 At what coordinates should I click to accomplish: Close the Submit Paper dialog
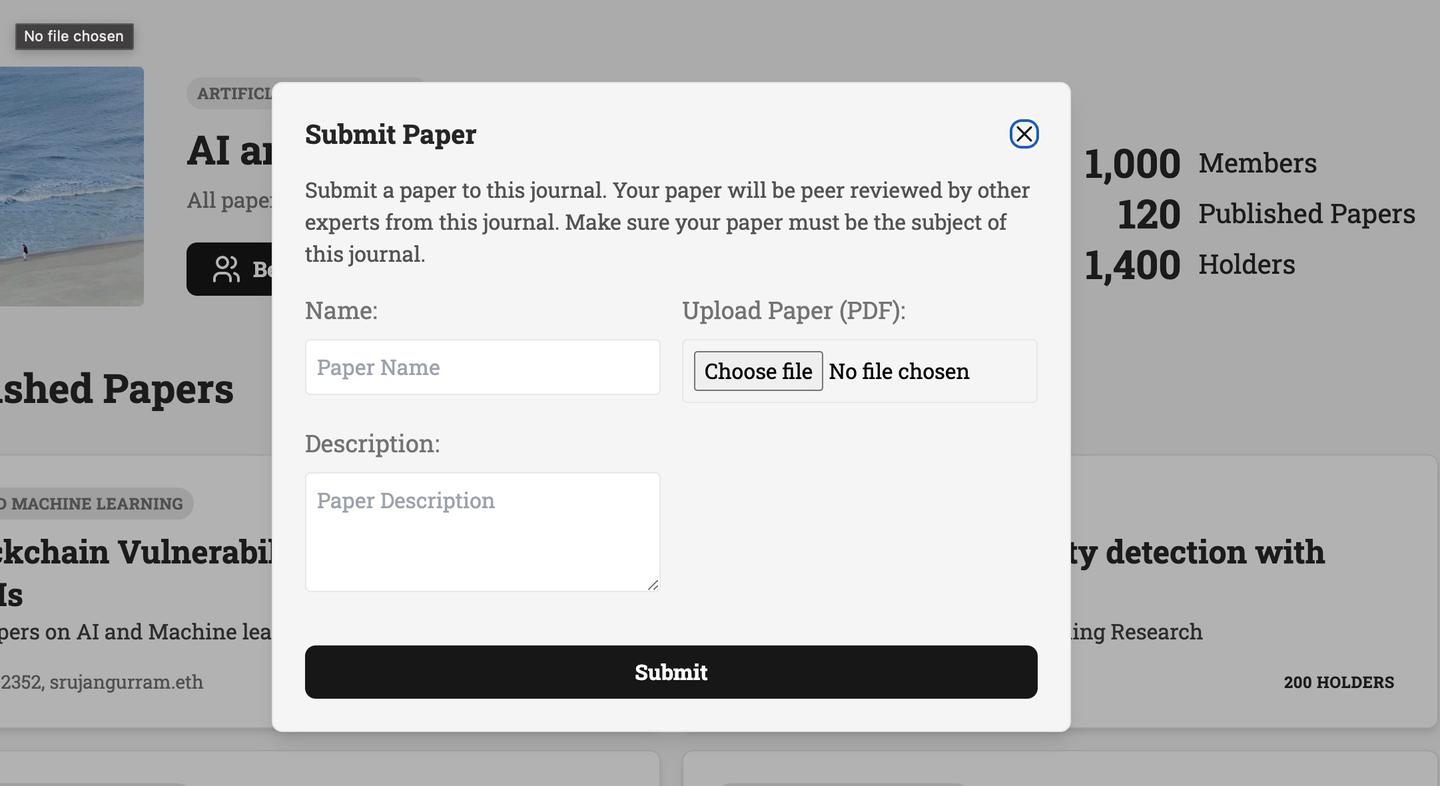point(1023,134)
